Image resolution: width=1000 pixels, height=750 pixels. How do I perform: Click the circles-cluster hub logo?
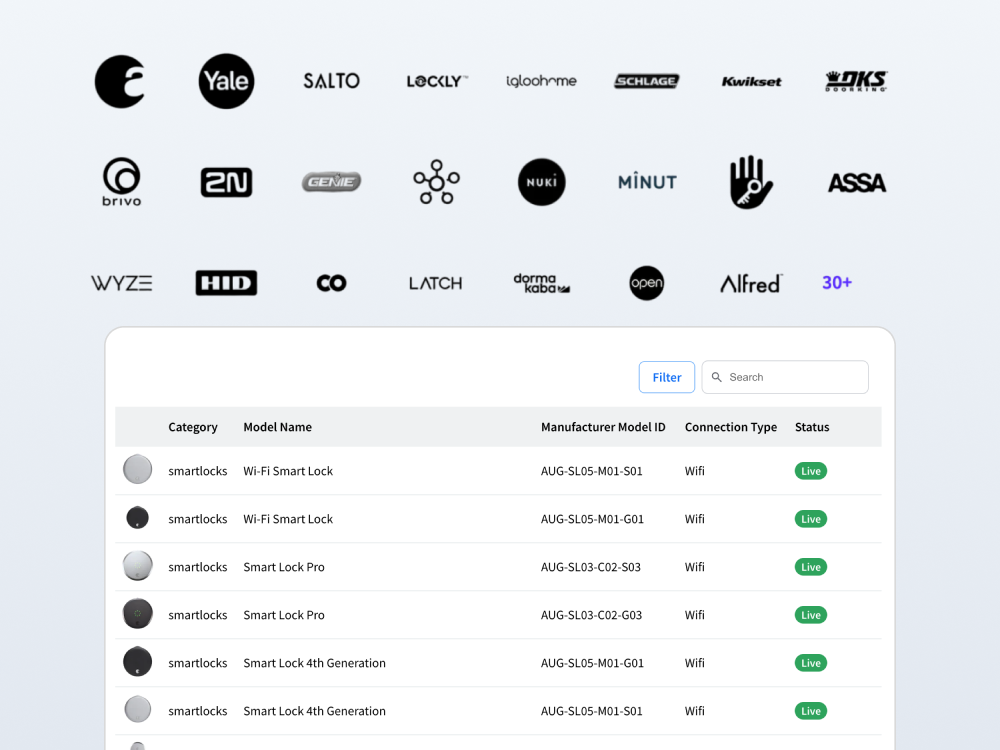(437, 182)
